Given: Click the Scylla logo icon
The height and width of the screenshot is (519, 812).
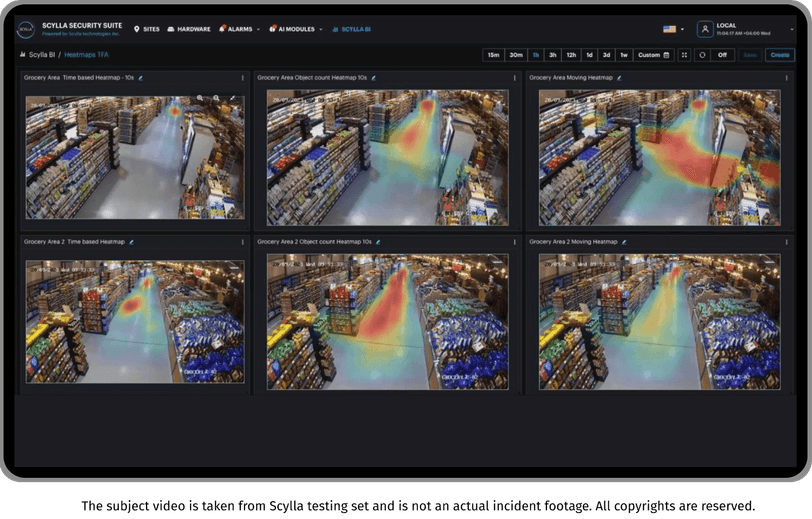Looking at the screenshot, I should (x=25, y=29).
